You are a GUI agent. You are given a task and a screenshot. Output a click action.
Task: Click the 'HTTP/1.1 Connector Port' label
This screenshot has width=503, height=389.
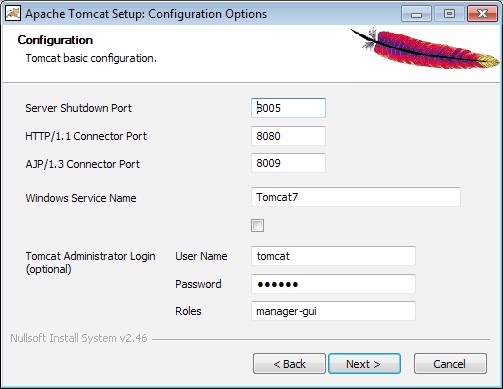click(86, 136)
